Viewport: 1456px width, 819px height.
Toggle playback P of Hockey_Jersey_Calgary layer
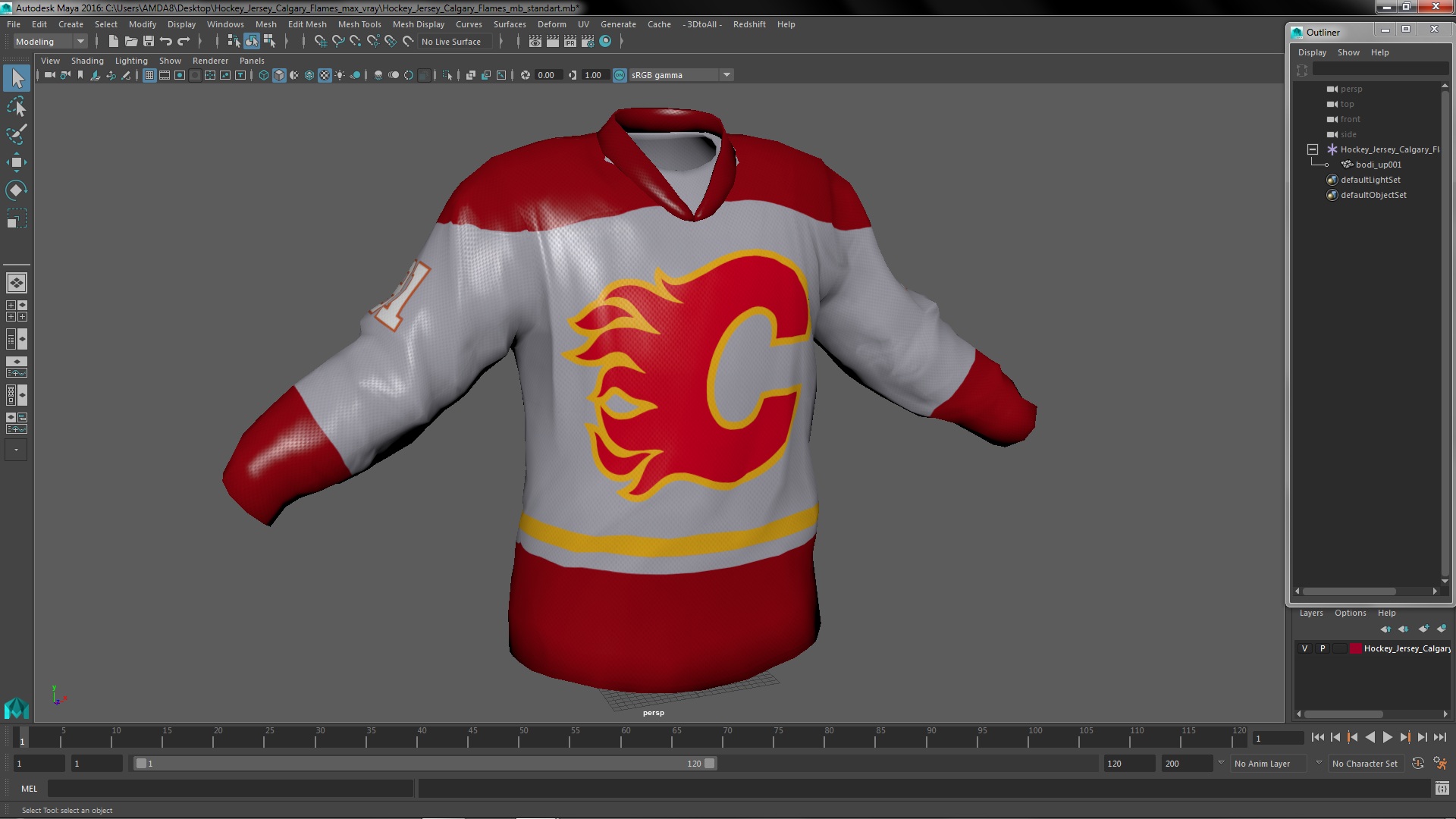pos(1323,648)
